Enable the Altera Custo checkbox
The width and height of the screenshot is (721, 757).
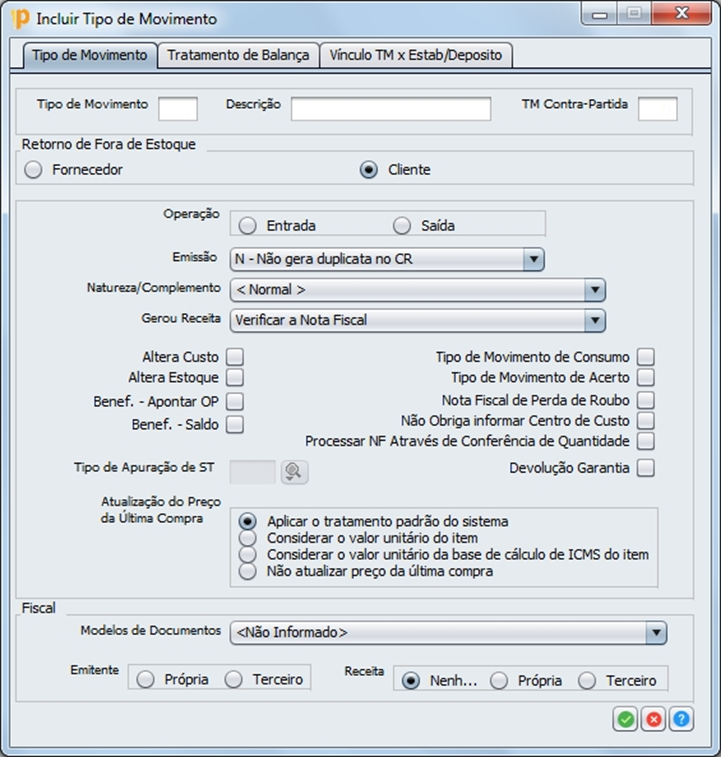coord(235,357)
